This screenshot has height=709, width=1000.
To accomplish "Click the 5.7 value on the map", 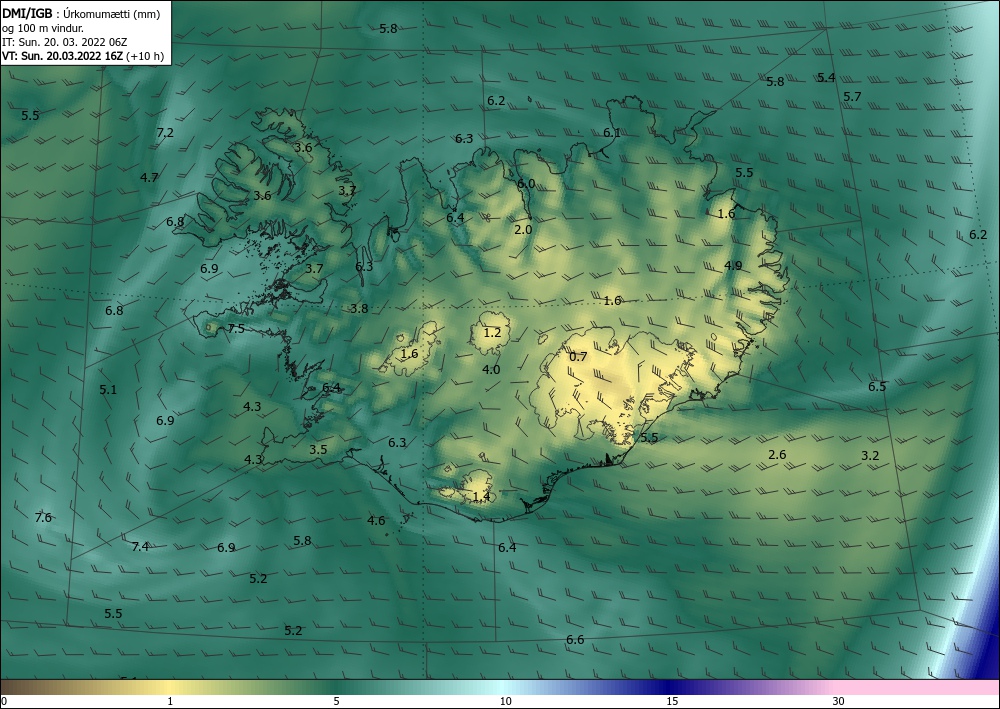I will pos(852,96).
